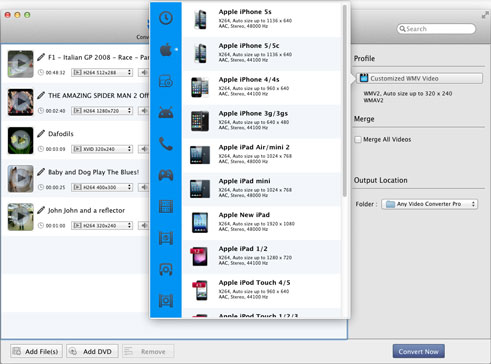Choose the Apple iPad Air/mini 2 profile
The width and height of the screenshot is (491, 364).
(262, 155)
